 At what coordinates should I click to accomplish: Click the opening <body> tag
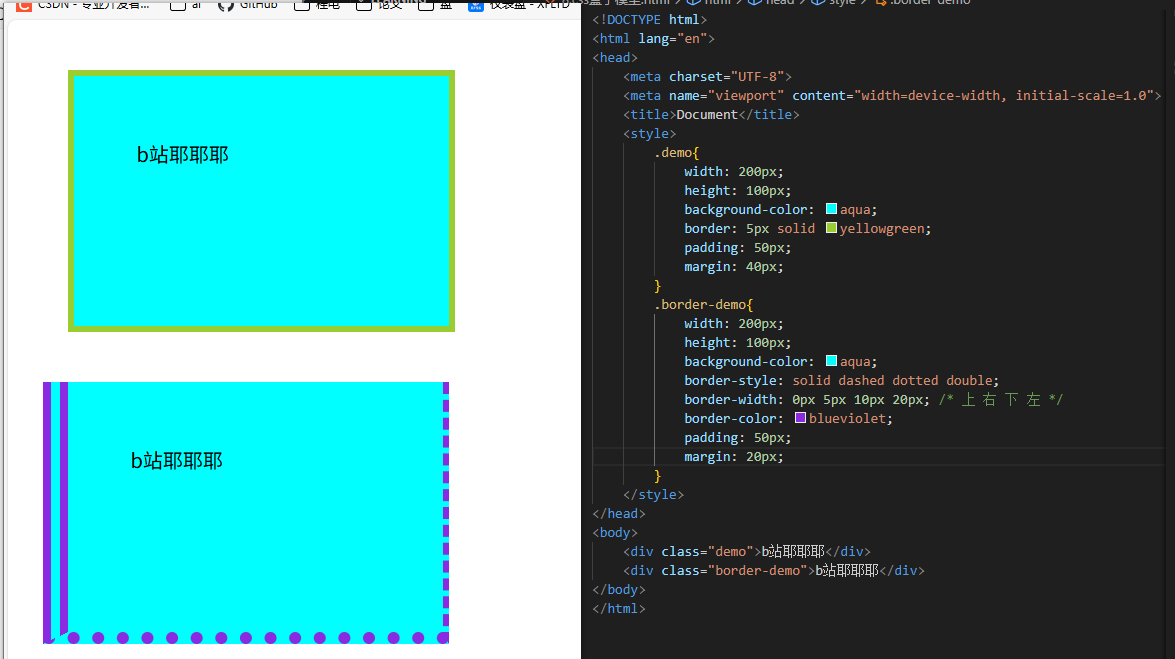click(614, 532)
